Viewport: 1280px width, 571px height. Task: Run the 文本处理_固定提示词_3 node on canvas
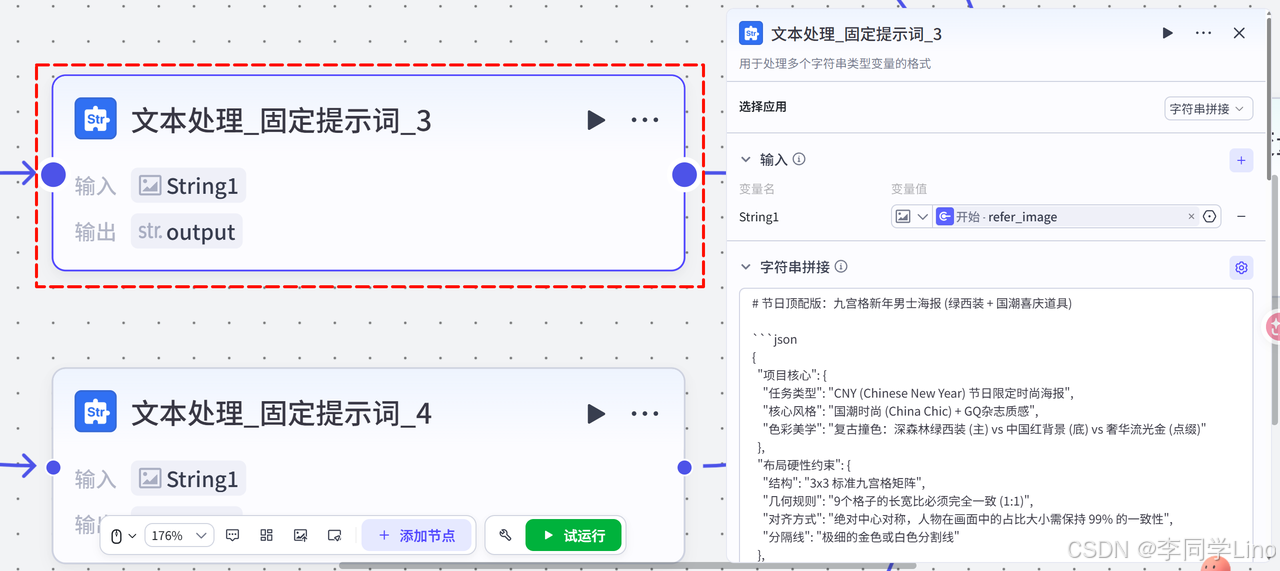coord(596,120)
